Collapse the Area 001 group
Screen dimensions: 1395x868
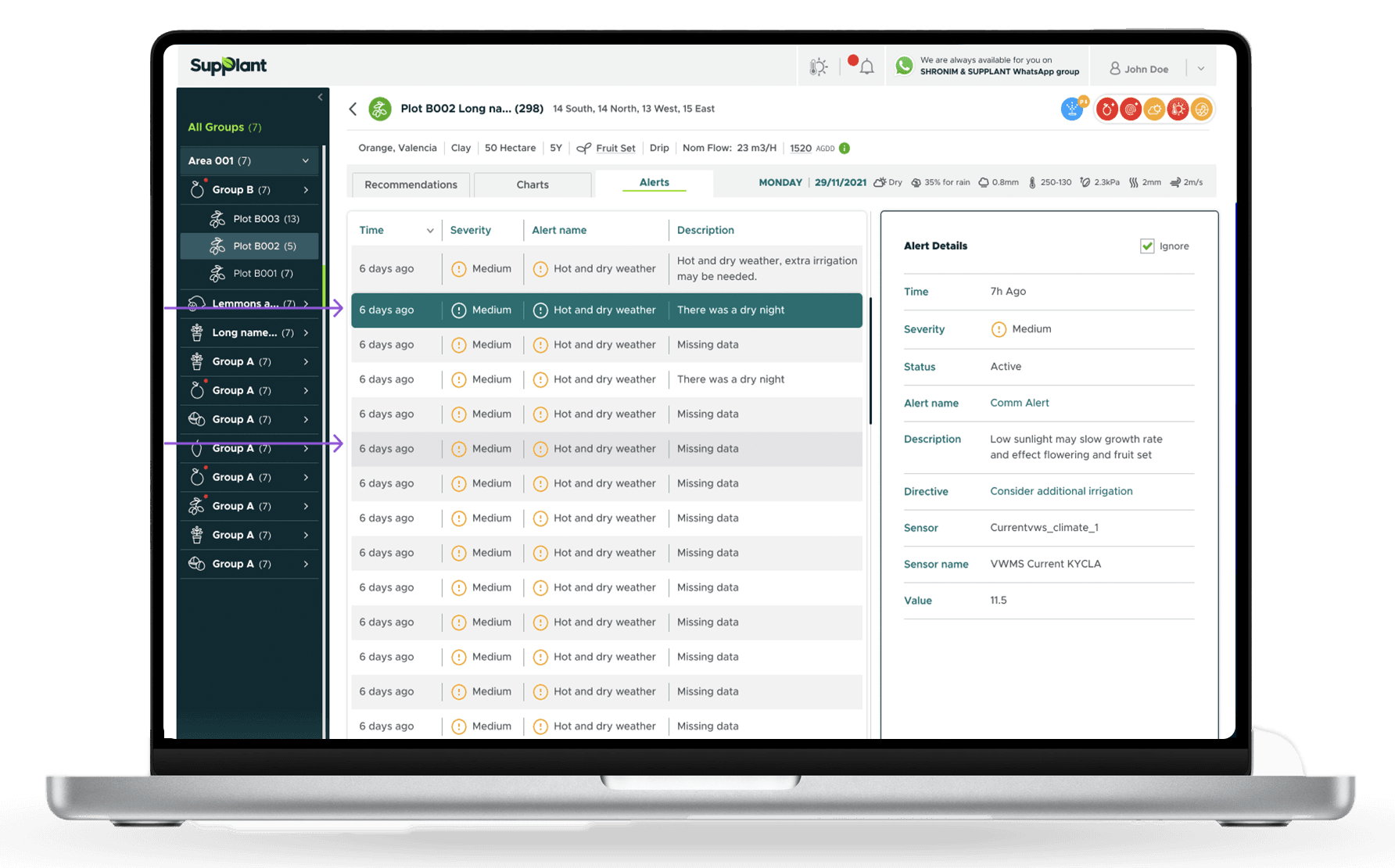(x=306, y=160)
